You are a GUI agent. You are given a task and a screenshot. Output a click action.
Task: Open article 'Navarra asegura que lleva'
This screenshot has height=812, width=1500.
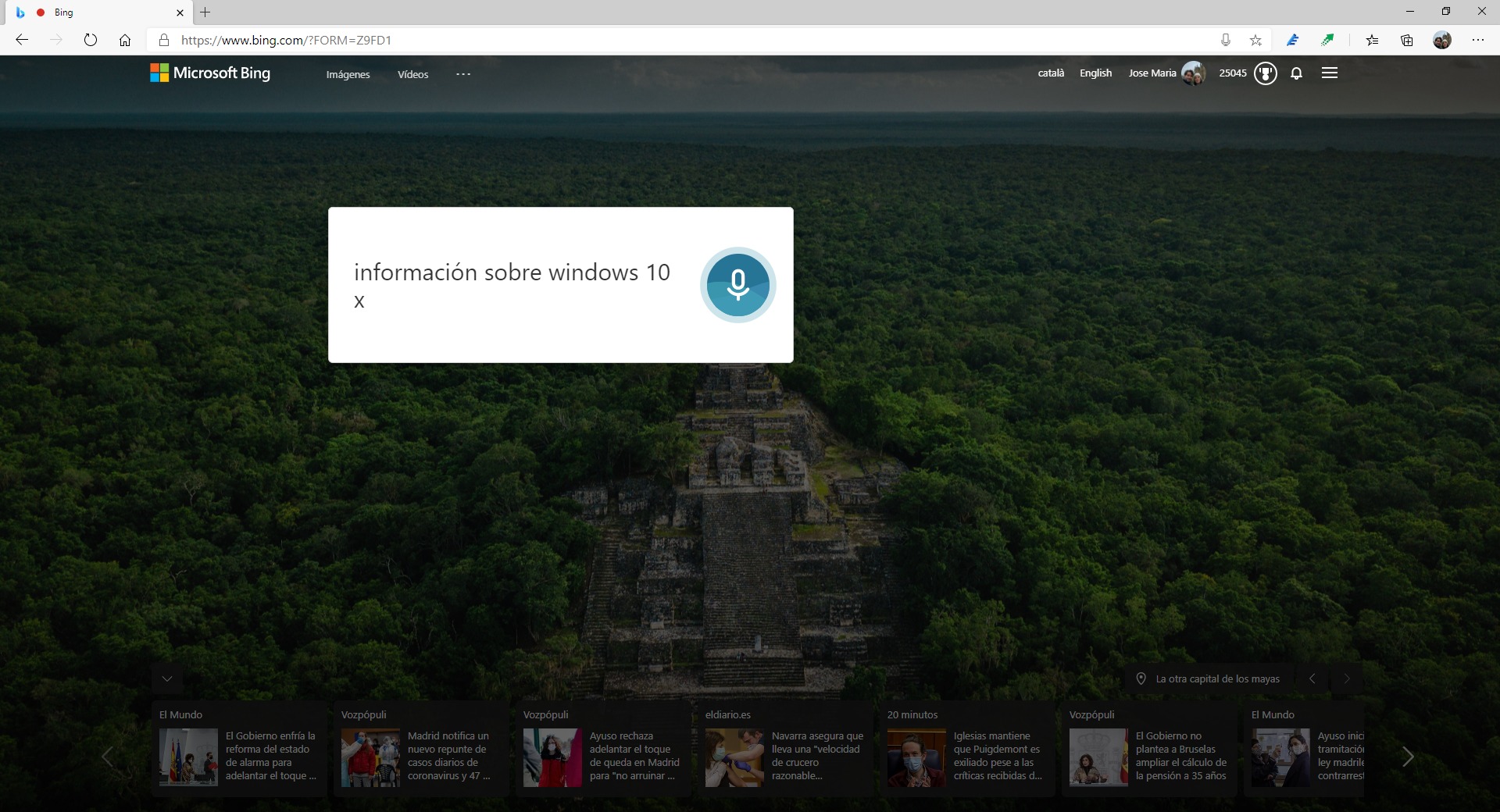click(818, 756)
